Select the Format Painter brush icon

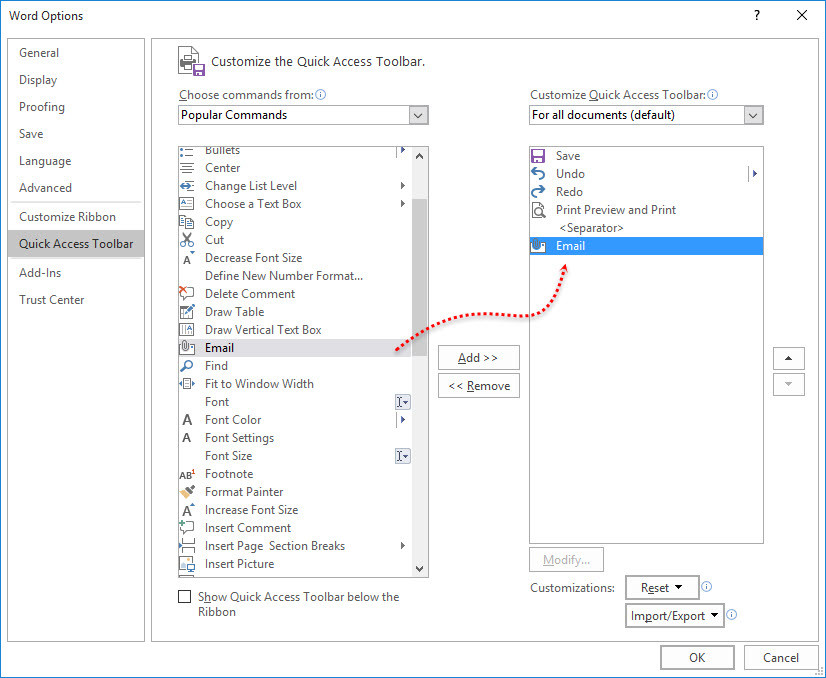coord(187,492)
